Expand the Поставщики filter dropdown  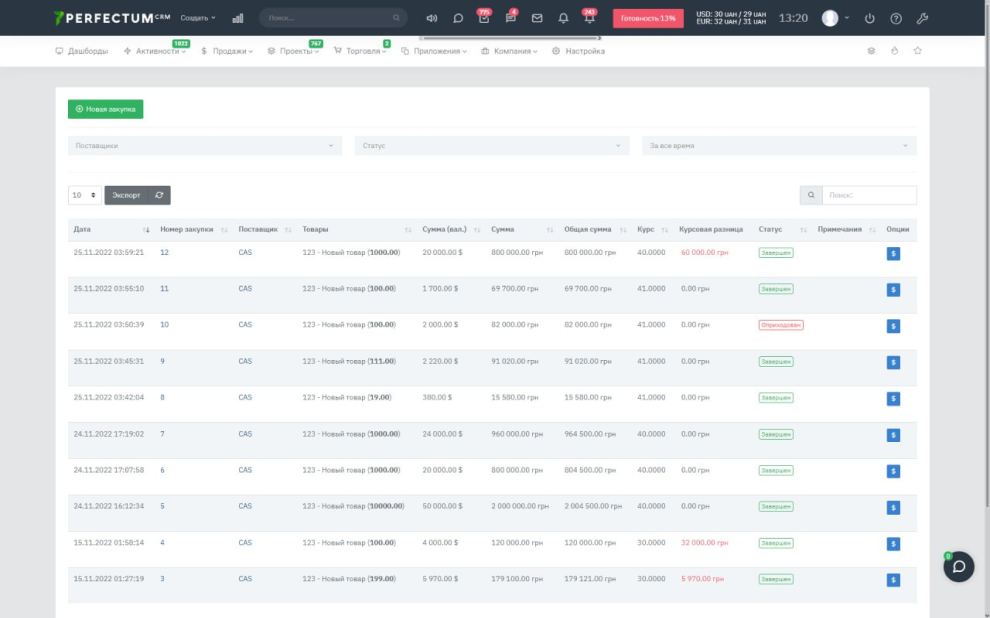coord(205,146)
